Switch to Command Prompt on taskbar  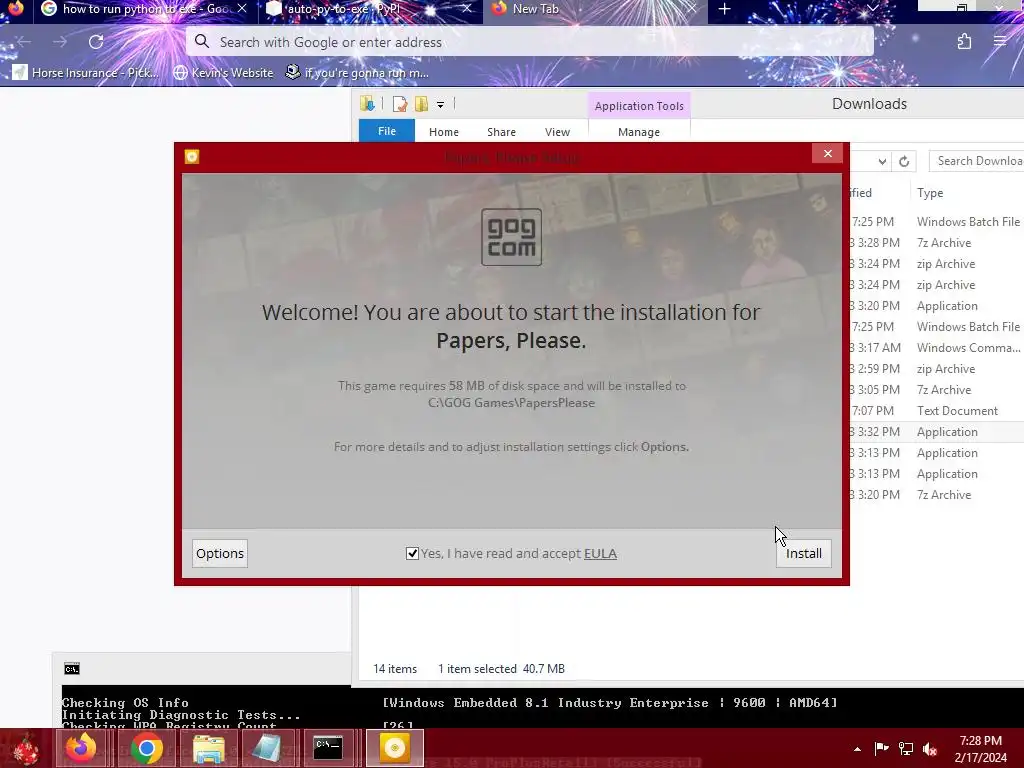tap(328, 748)
